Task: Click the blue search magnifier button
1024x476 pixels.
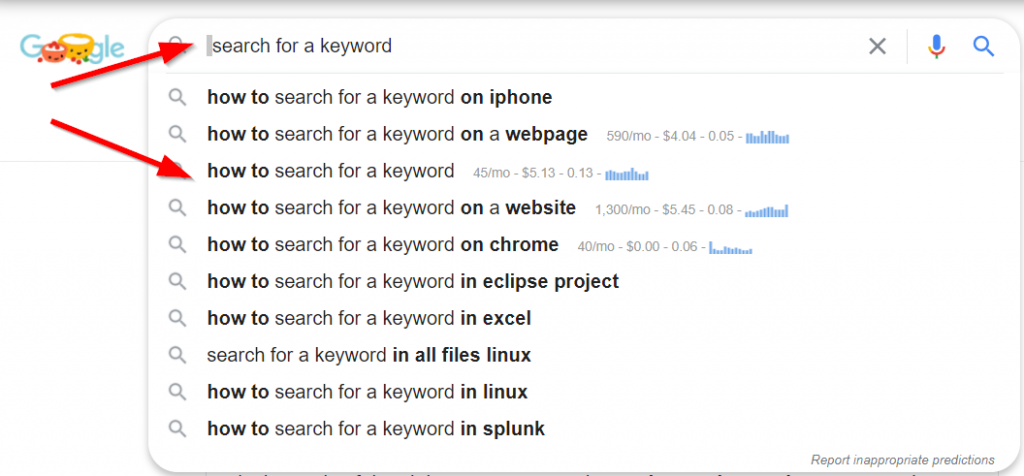Action: [x=984, y=46]
